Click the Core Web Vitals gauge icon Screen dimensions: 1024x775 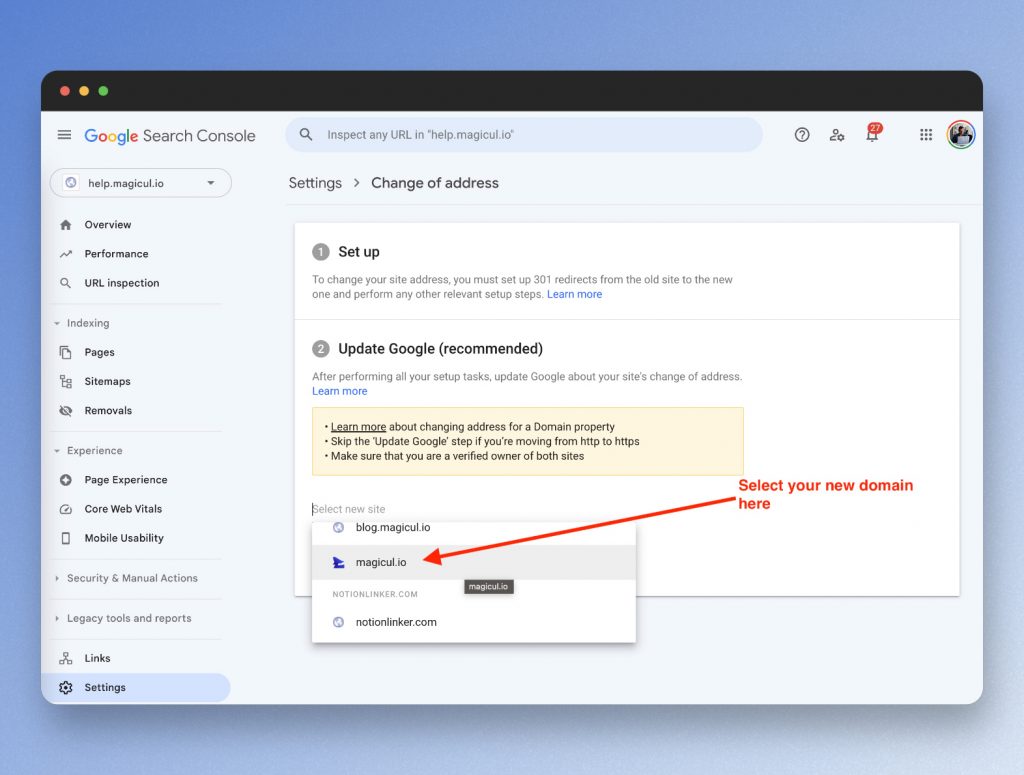click(65, 509)
